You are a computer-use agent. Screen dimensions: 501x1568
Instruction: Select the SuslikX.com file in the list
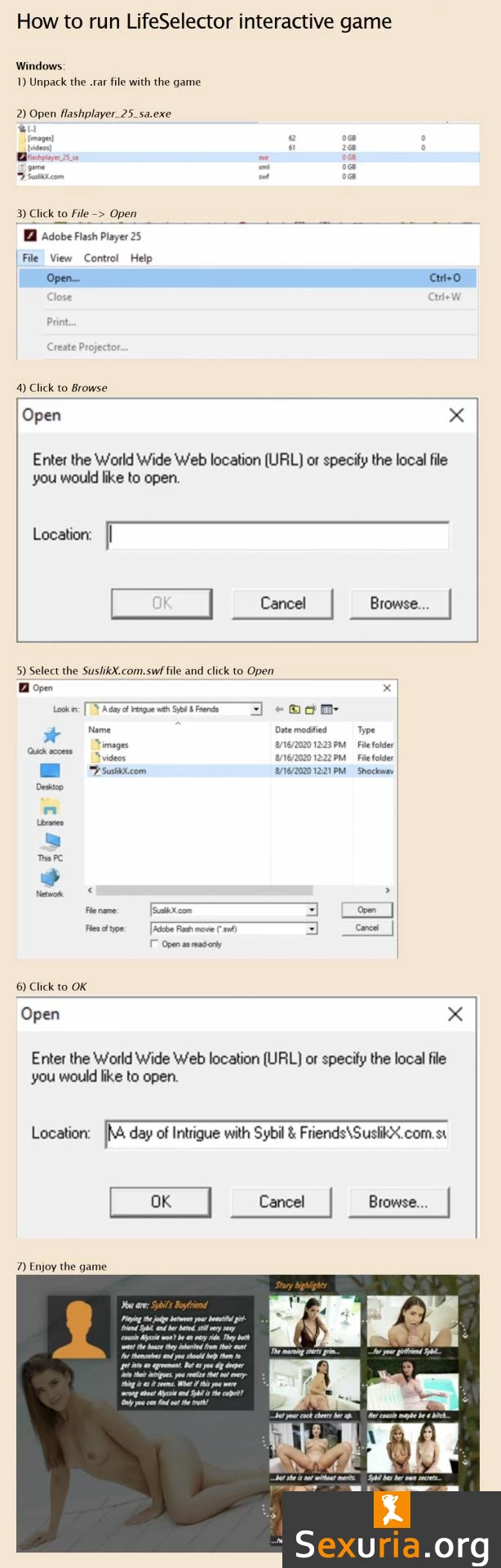(x=123, y=771)
